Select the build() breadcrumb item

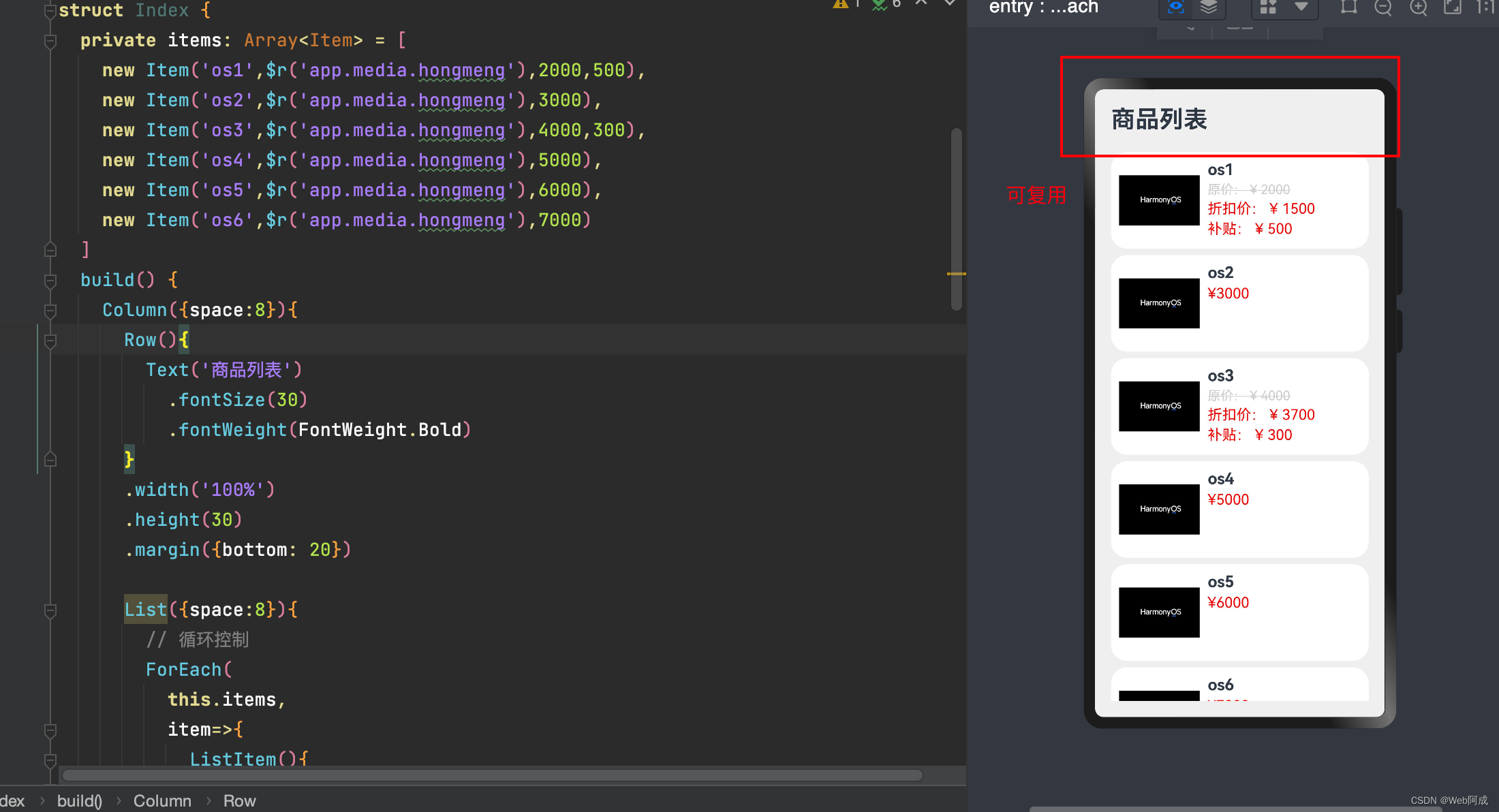[80, 800]
